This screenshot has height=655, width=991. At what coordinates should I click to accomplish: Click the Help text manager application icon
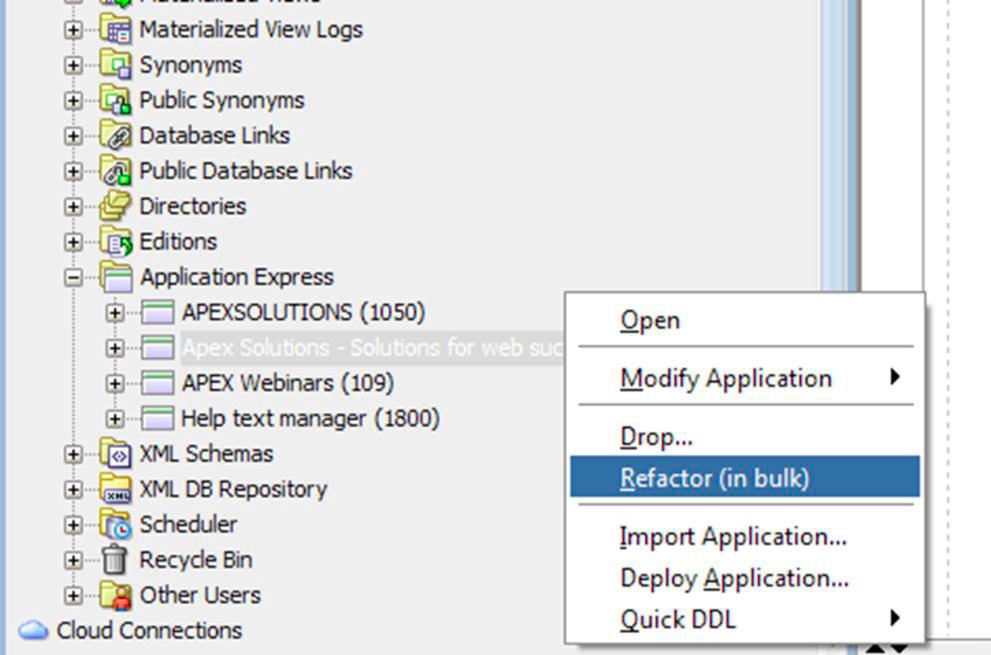coord(158,419)
